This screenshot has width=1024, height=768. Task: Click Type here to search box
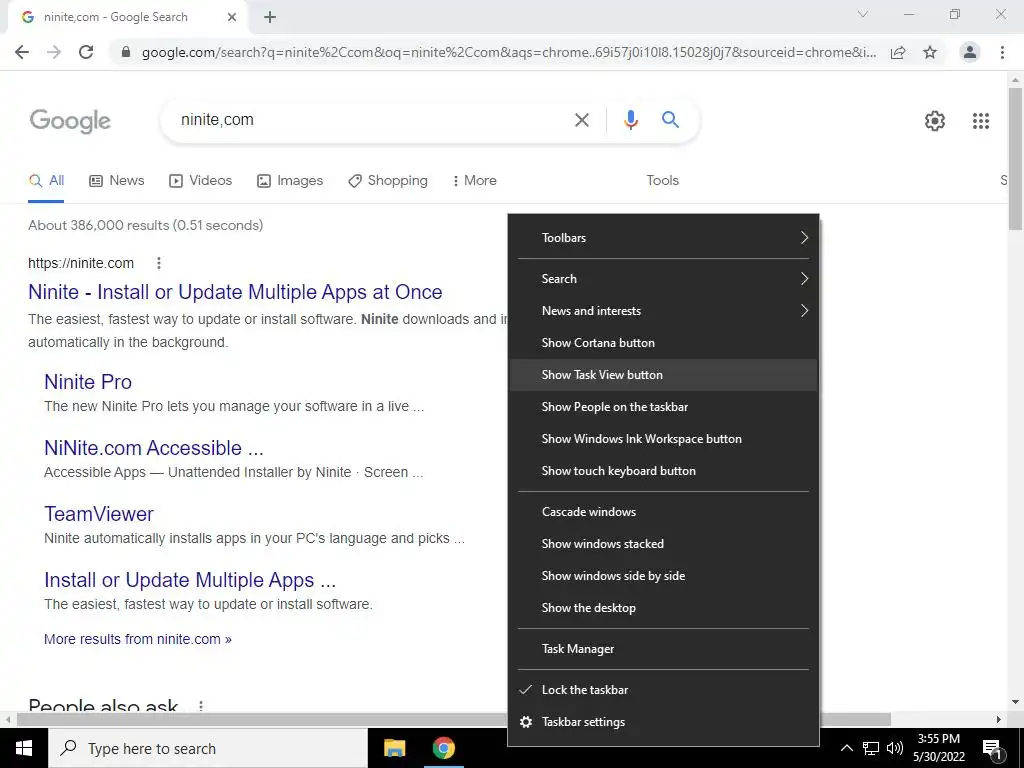208,748
